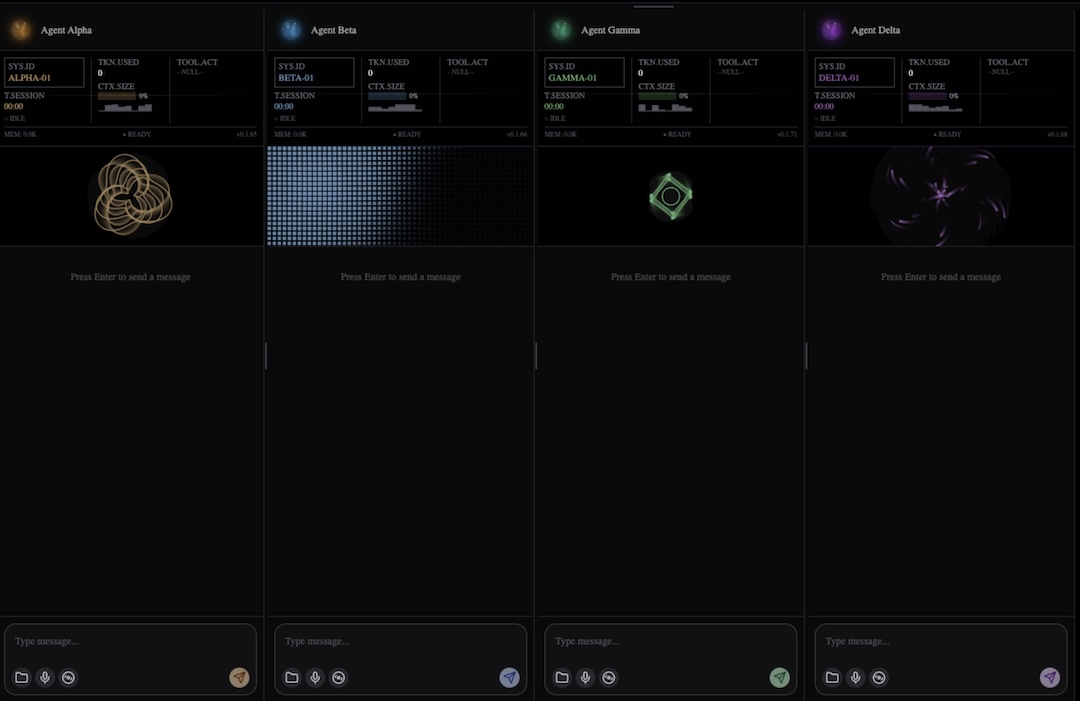Click the camera icon in Agent Gamma's input bar
The image size is (1080, 701).
(609, 677)
